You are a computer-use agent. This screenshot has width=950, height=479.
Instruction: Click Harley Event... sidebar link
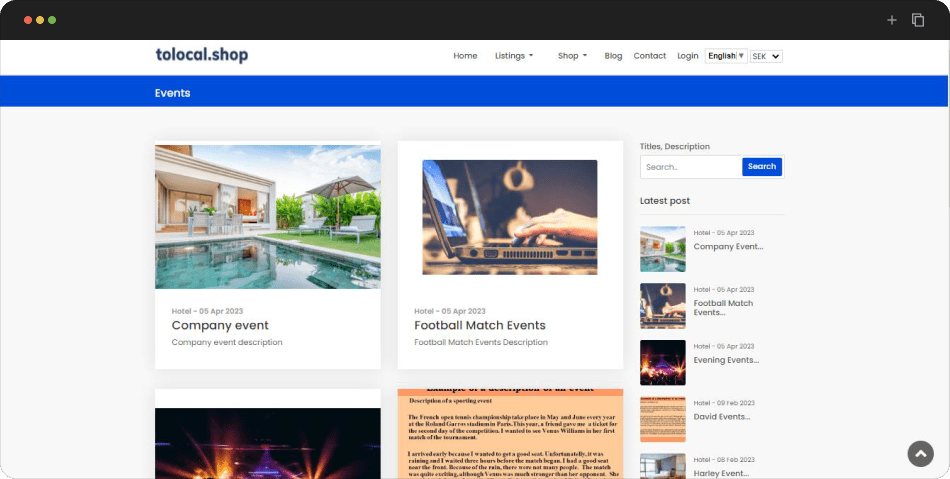click(721, 474)
